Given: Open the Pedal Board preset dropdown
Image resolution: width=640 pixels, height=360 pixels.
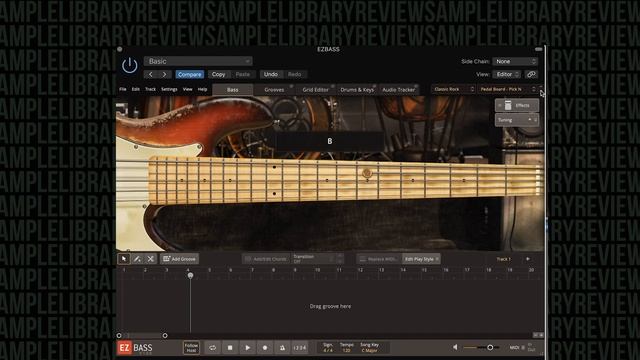Looking at the screenshot, I should click(507, 89).
